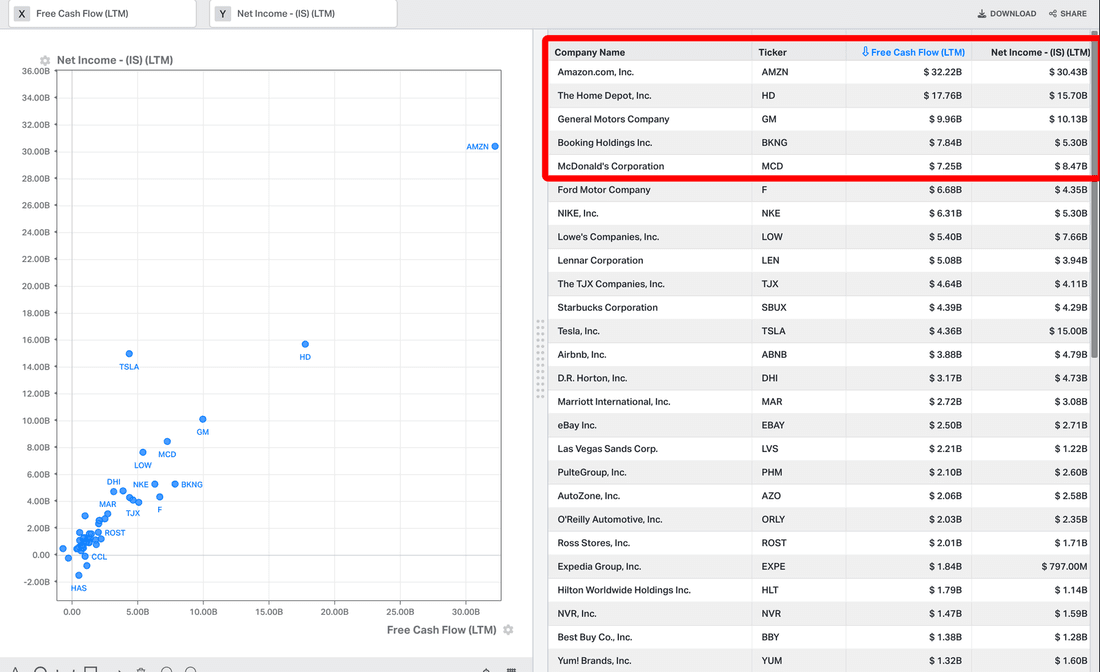Select the Marriott International, Inc. row
The height and width of the screenshot is (672, 1100).
[x=819, y=402]
